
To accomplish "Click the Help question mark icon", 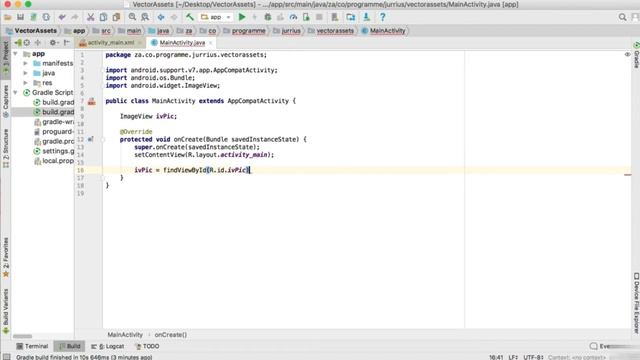I will point(382,17).
